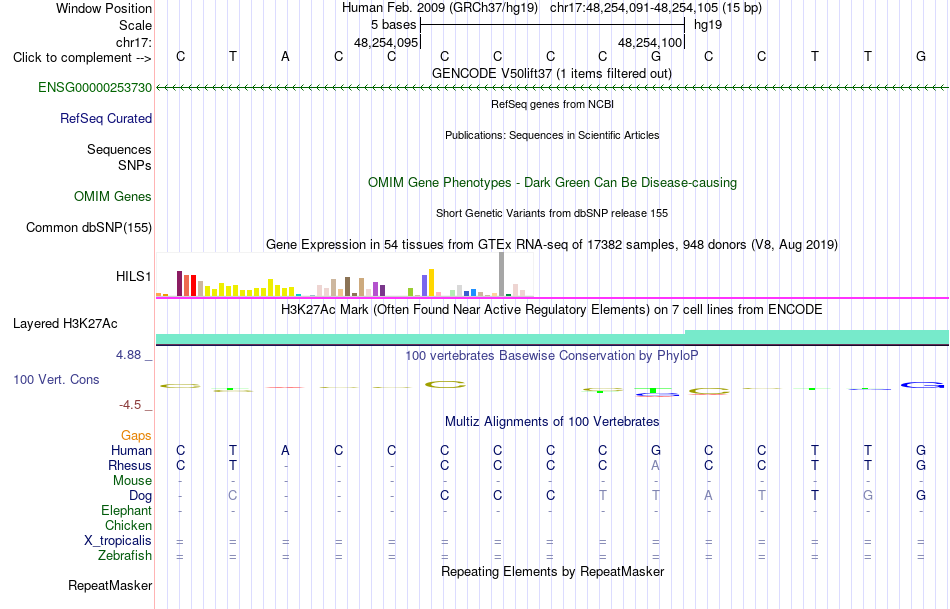950x609 pixels.
Task: Click the 4.88 PhyloP upper scale value
Action: (x=128, y=355)
